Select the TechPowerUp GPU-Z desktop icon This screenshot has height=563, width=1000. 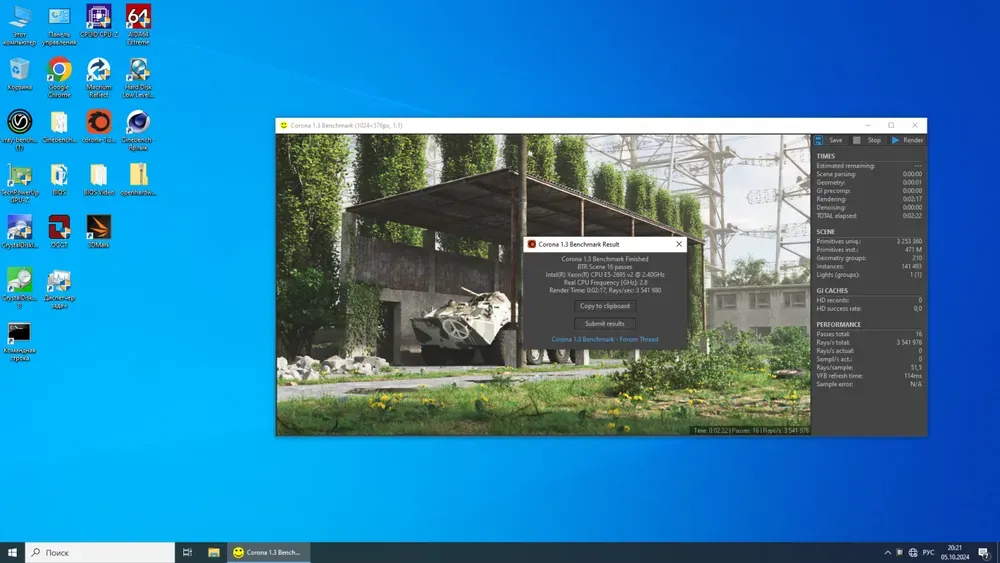click(x=19, y=180)
